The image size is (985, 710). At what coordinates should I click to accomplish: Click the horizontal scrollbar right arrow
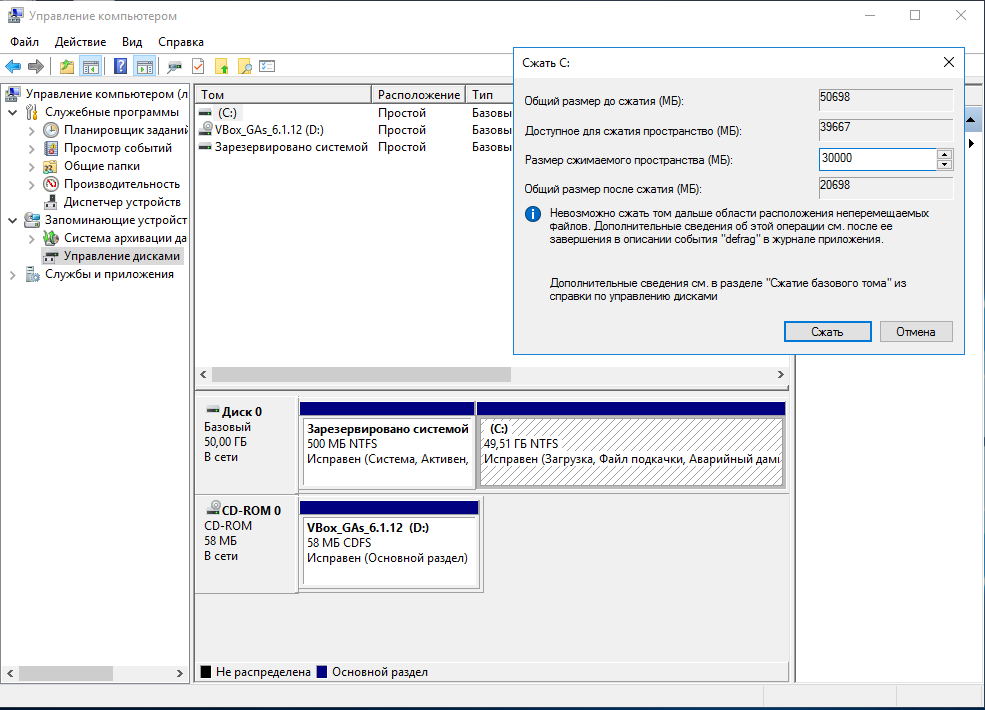click(x=781, y=374)
